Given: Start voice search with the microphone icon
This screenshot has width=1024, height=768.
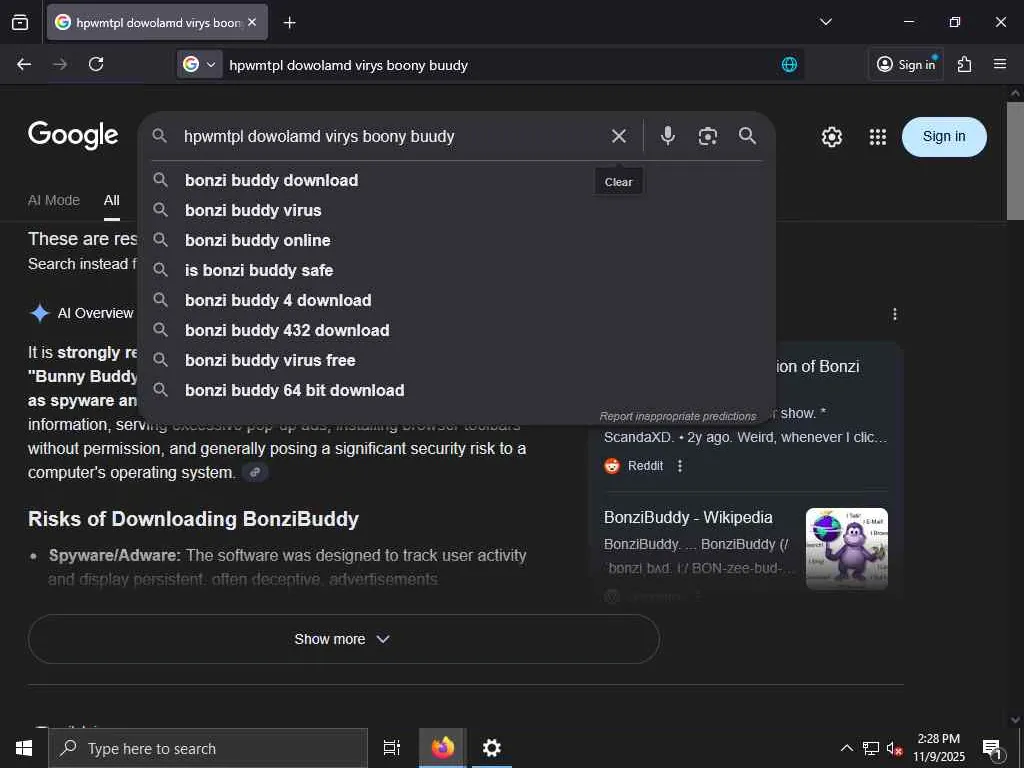Looking at the screenshot, I should 667,136.
